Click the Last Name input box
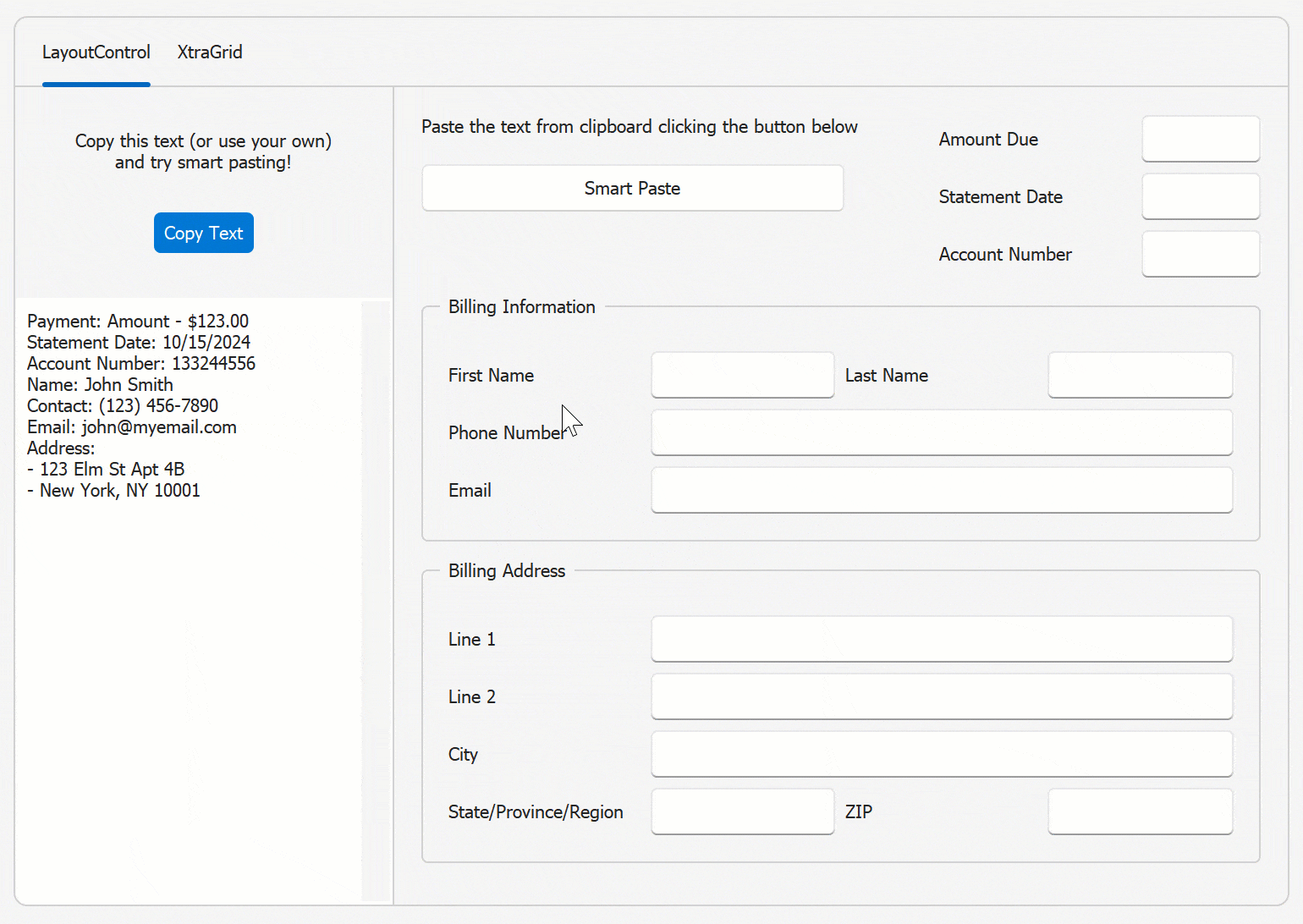This screenshot has width=1303, height=924. (1140, 375)
